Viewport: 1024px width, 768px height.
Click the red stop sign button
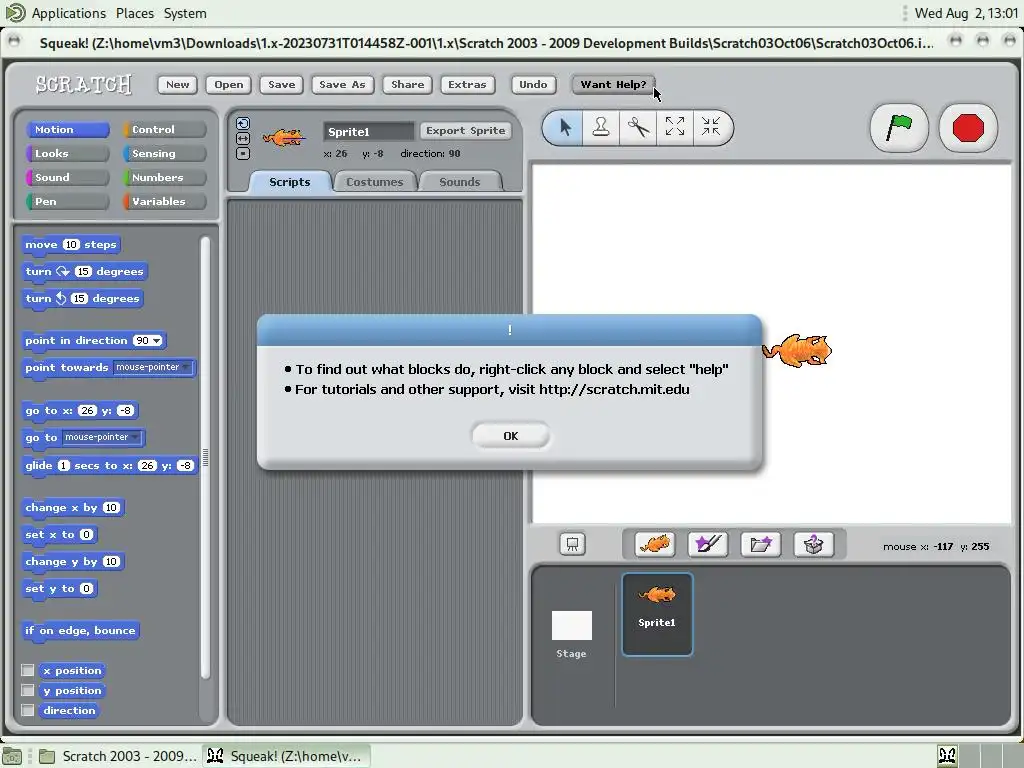(968, 127)
